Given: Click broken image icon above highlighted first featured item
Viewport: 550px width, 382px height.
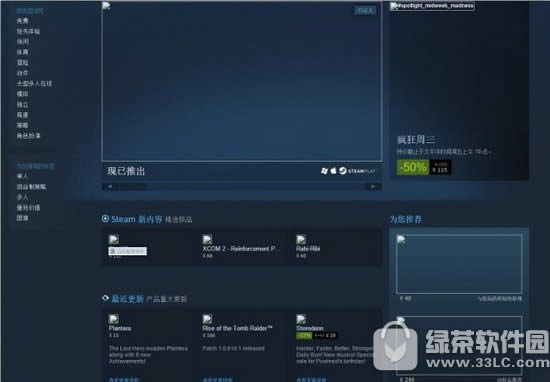Looking at the screenshot, I should coord(113,240).
